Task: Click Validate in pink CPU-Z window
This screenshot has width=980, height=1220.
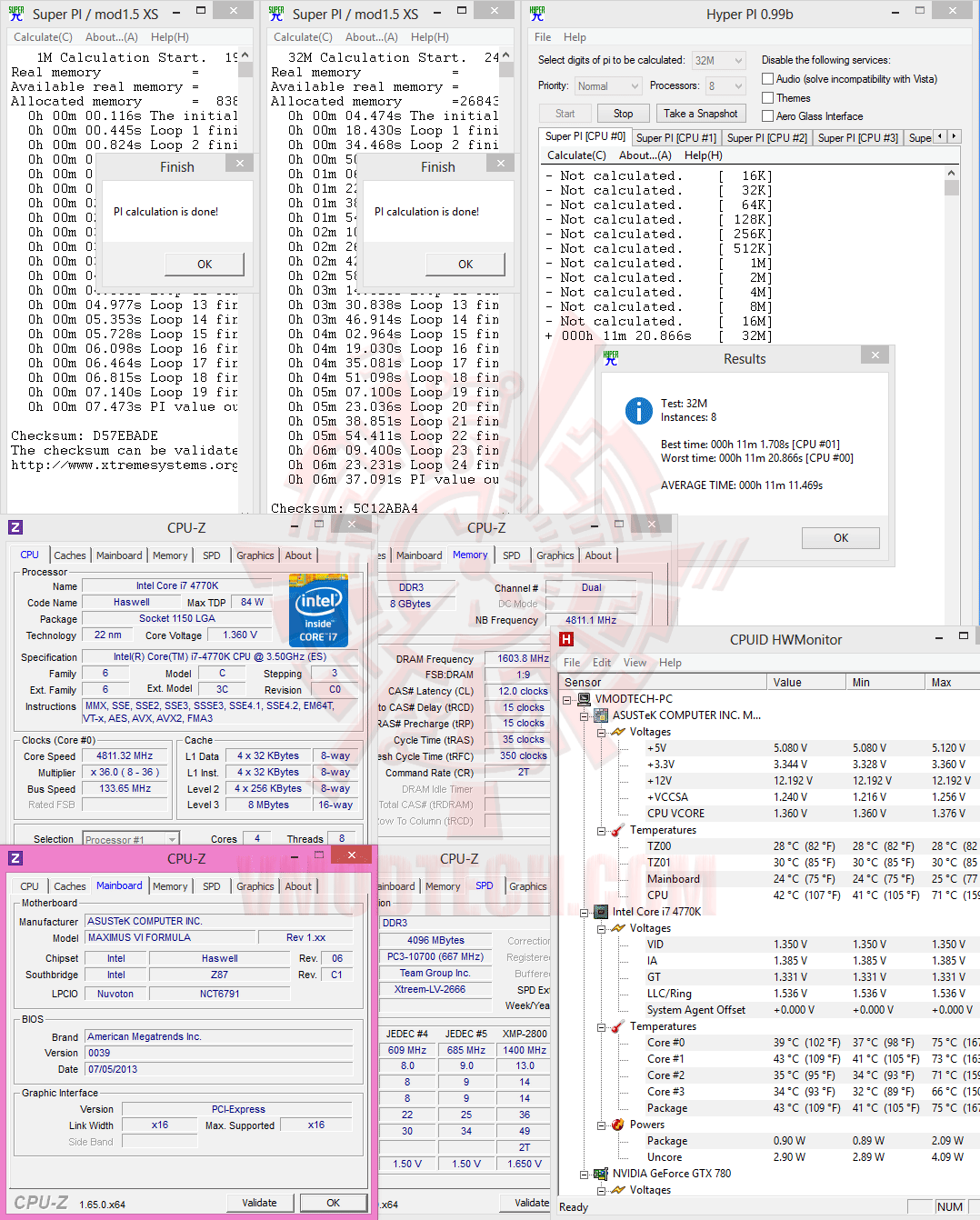Action: coord(259,1203)
